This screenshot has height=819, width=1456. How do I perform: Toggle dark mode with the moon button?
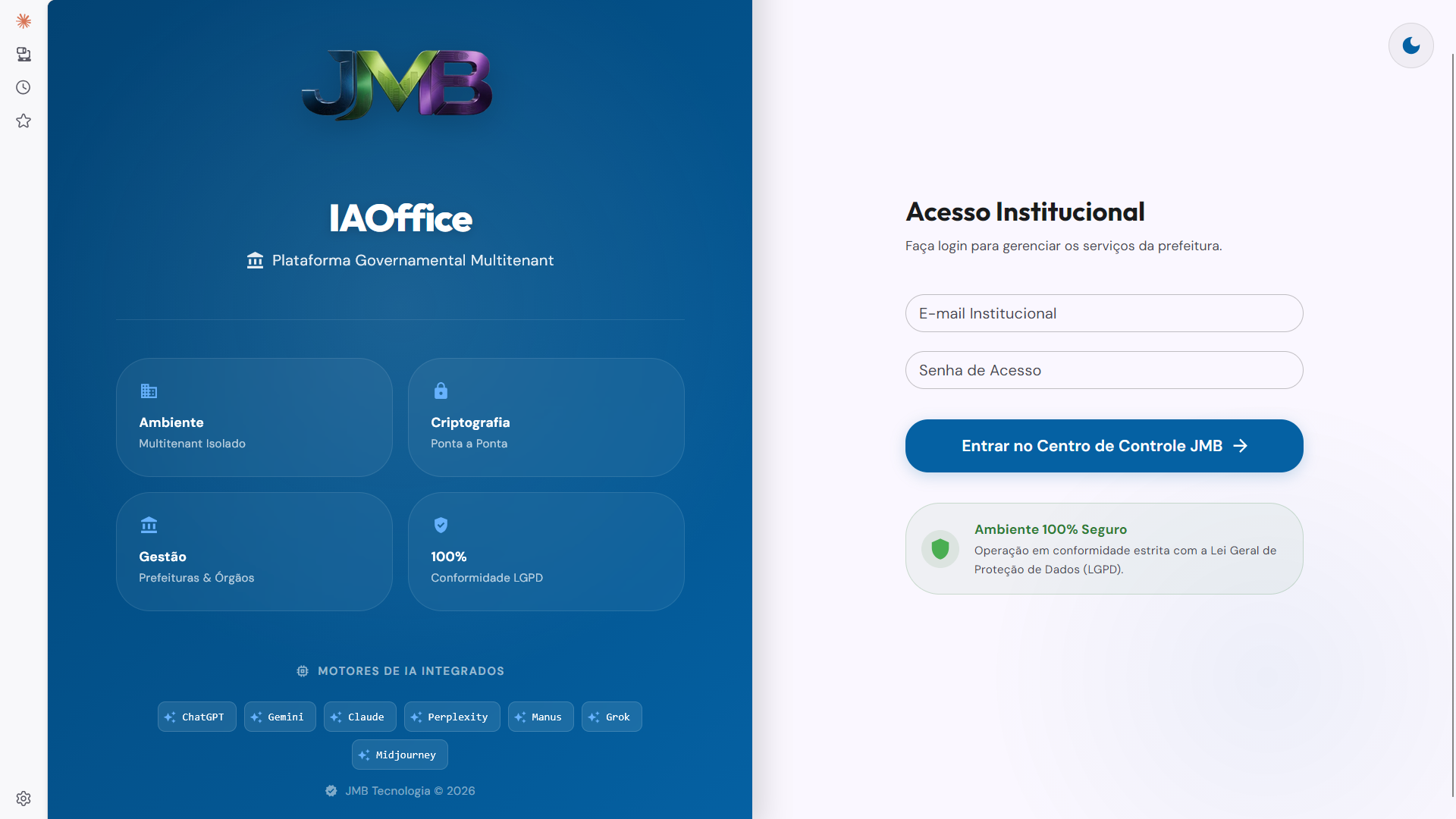click(x=1410, y=45)
